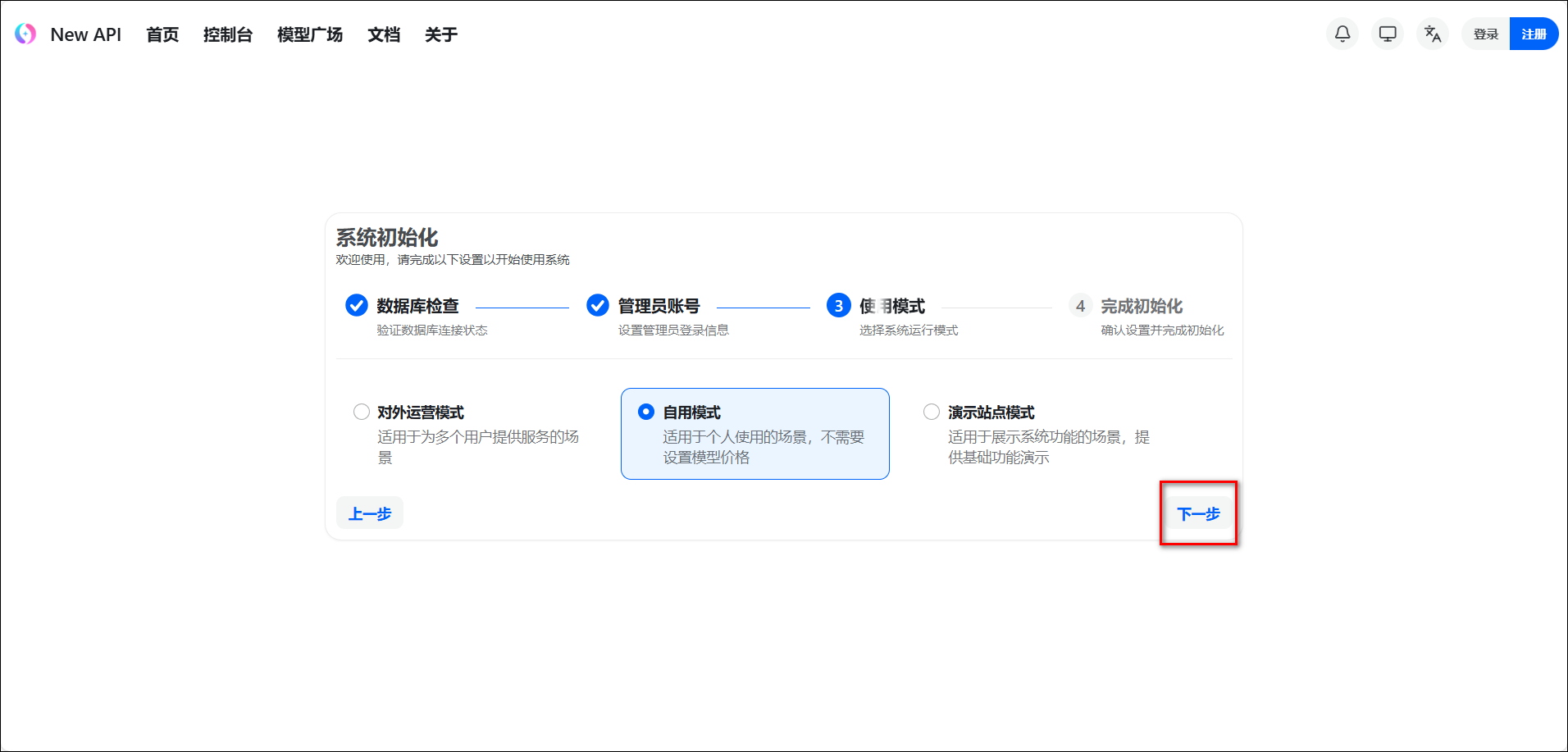Open 模型广场 from the top menu
Viewport: 1568px width, 752px height.
coord(310,34)
